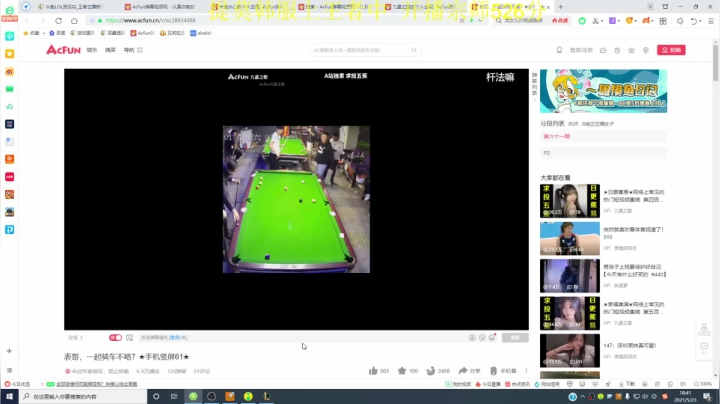Image resolution: width=720 pixels, height=404 pixels.
Task: Open a new browser tab
Action: (x=561, y=7)
